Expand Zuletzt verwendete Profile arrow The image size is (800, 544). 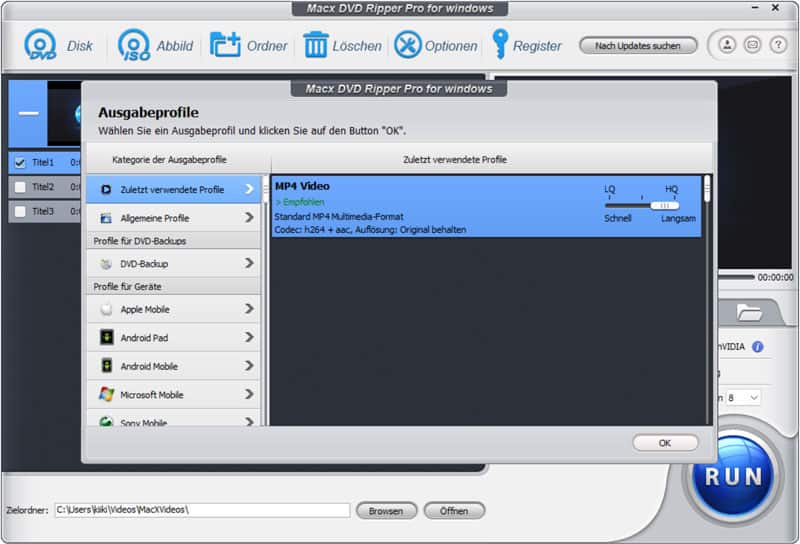249,189
